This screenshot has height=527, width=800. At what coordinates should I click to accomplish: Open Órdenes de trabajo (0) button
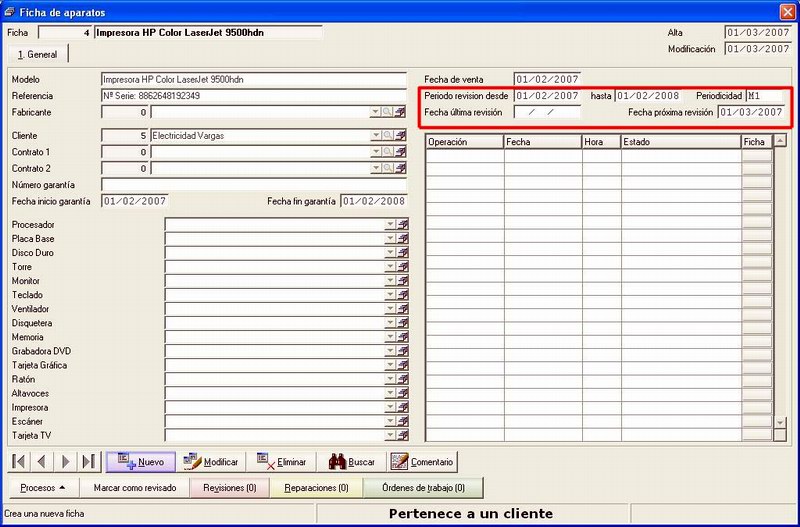(423, 488)
